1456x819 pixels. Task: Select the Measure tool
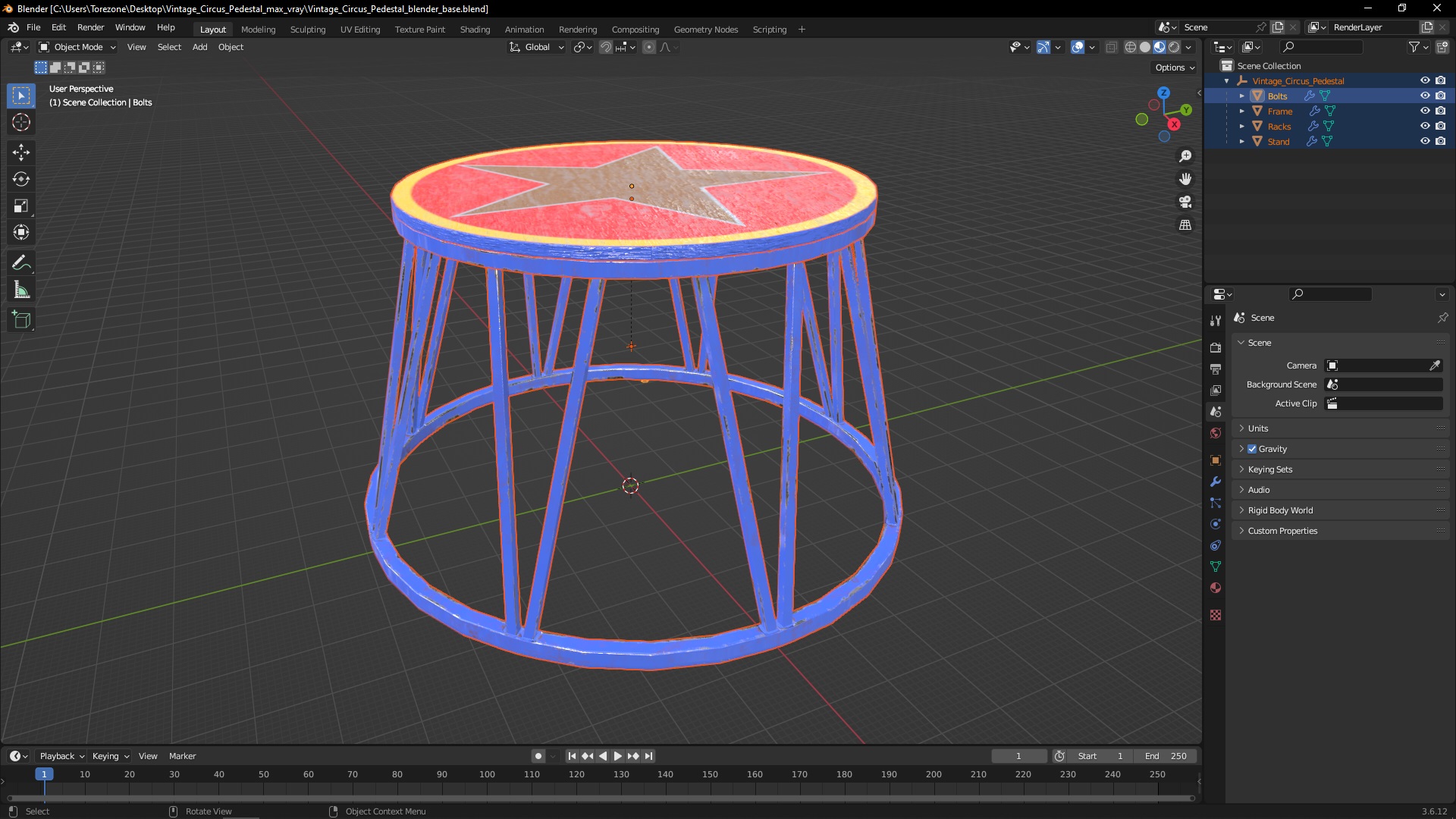pyautogui.click(x=21, y=290)
